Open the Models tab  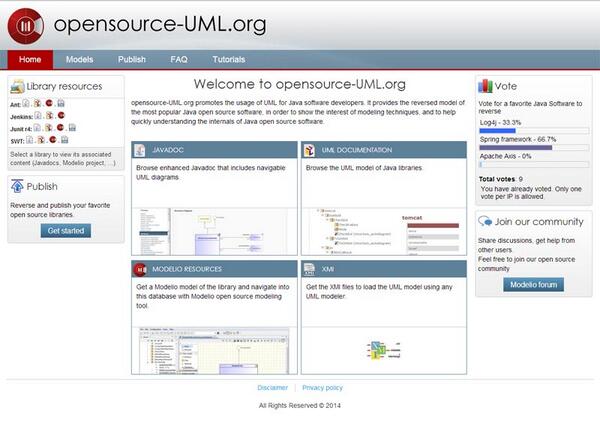click(79, 60)
